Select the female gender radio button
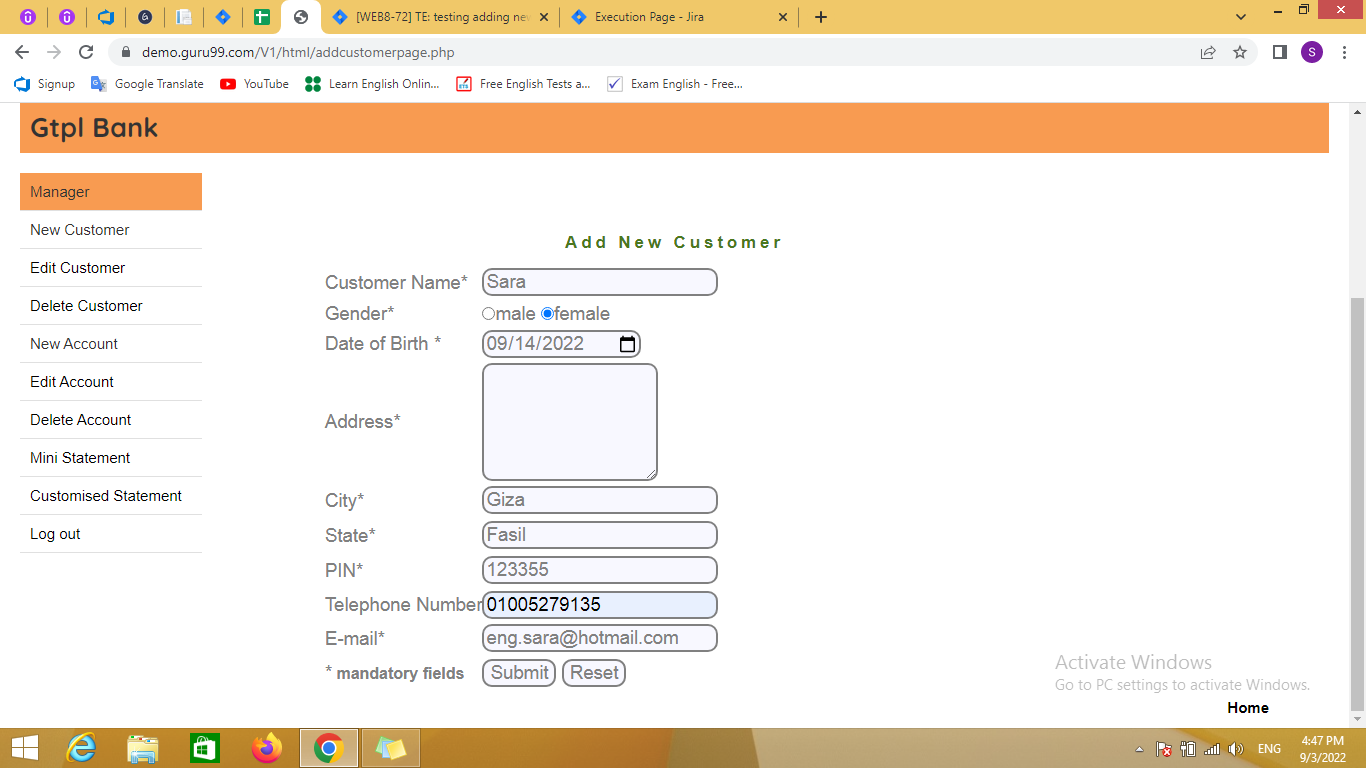The height and width of the screenshot is (768, 1366). [x=547, y=314]
